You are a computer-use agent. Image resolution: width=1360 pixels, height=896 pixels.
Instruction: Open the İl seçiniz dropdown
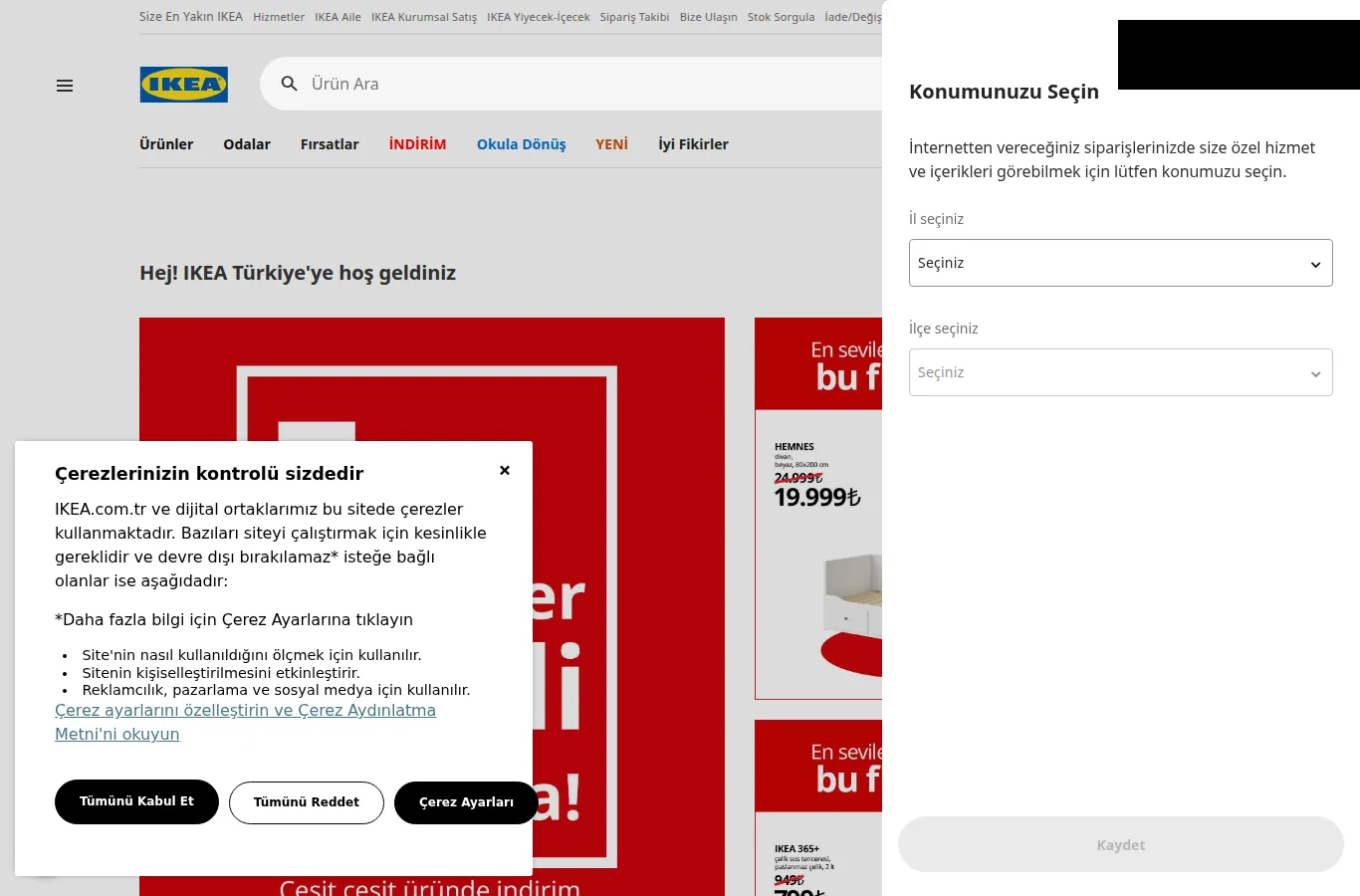1120,263
